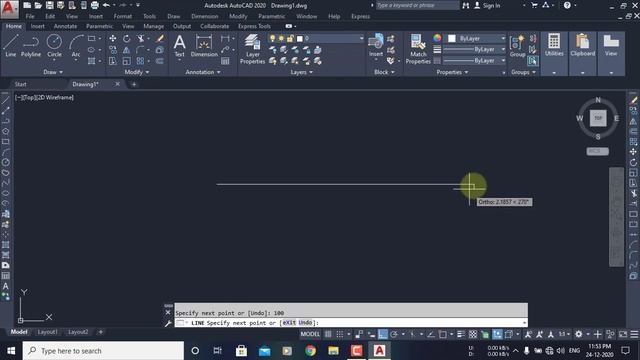This screenshot has height=360, width=640.
Task: Close the command line with X button
Action: pos(168,313)
